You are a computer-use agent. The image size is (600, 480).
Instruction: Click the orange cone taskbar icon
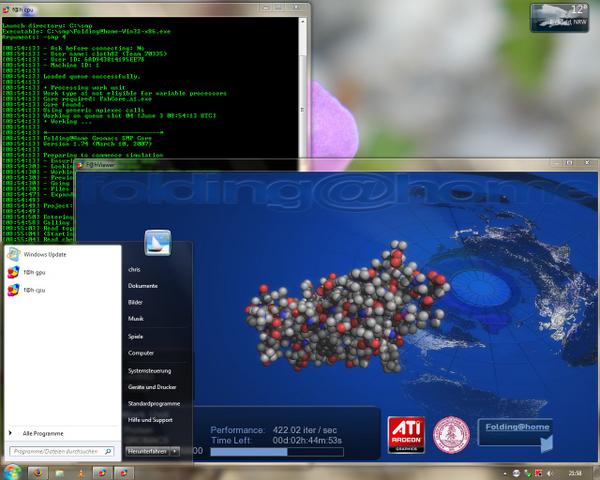(x=81, y=473)
